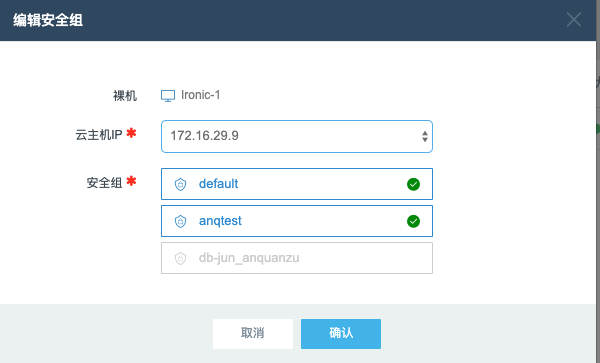This screenshot has height=363, width=600.
Task: Click the 云主机IP field label
Action: pyautogui.click(x=99, y=135)
